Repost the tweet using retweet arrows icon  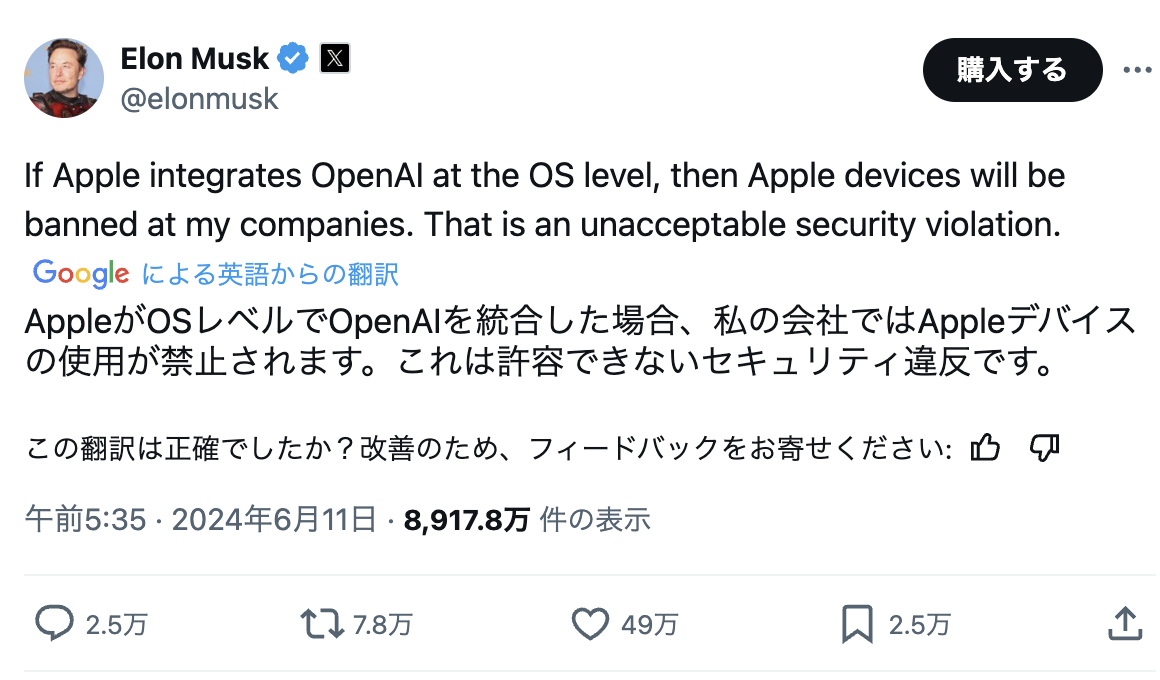pos(322,624)
